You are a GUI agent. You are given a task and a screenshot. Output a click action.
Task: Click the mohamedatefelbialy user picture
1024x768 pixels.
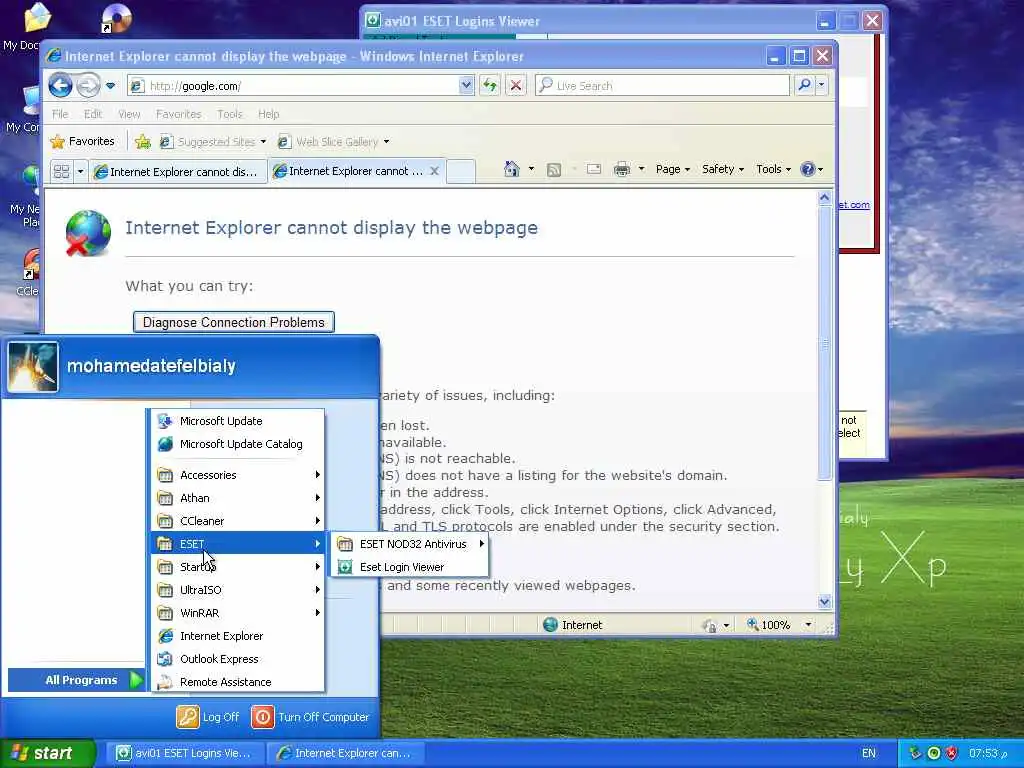coord(33,366)
